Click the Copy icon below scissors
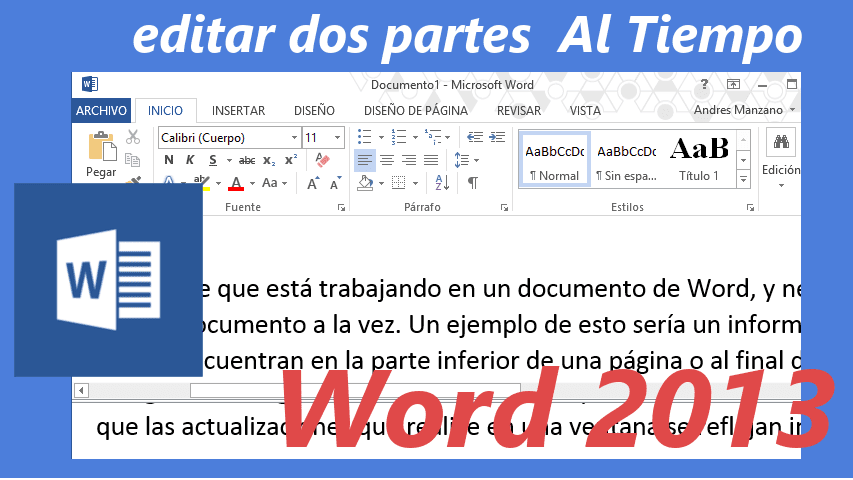853x480 pixels. click(x=133, y=160)
